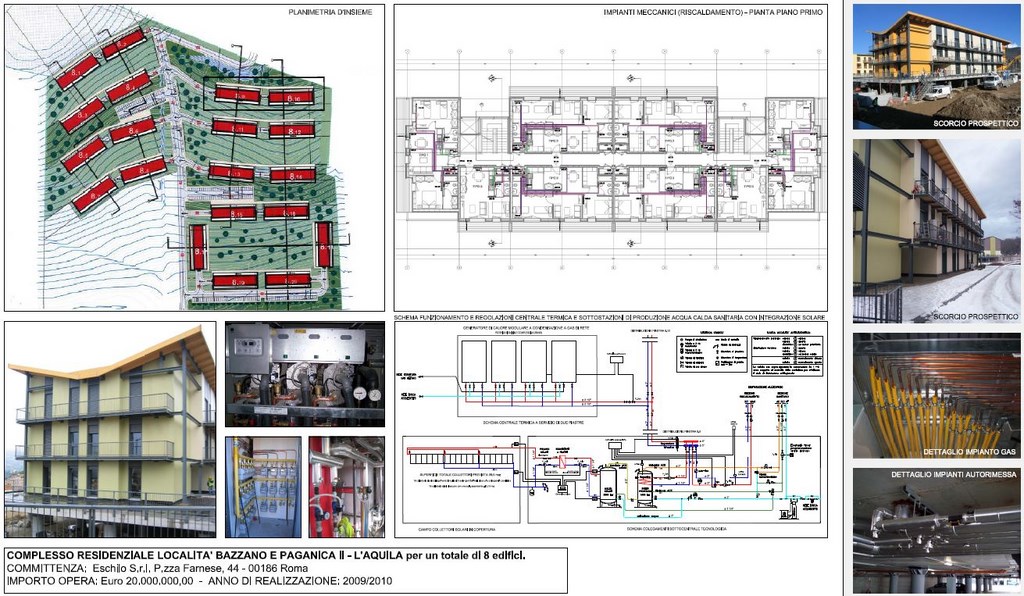1024x596 pixels.
Task: Open the green facade building photo
Action: click(110, 430)
